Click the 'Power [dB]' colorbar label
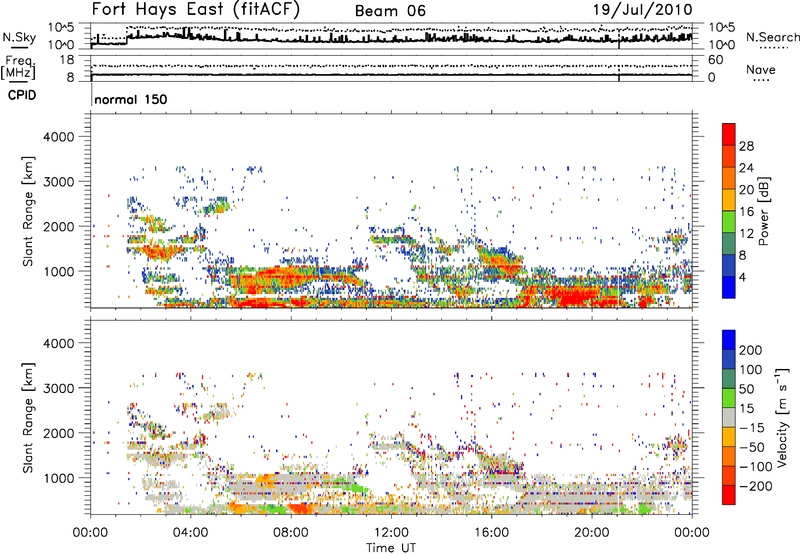The height and width of the screenshot is (554, 800). (x=764, y=211)
